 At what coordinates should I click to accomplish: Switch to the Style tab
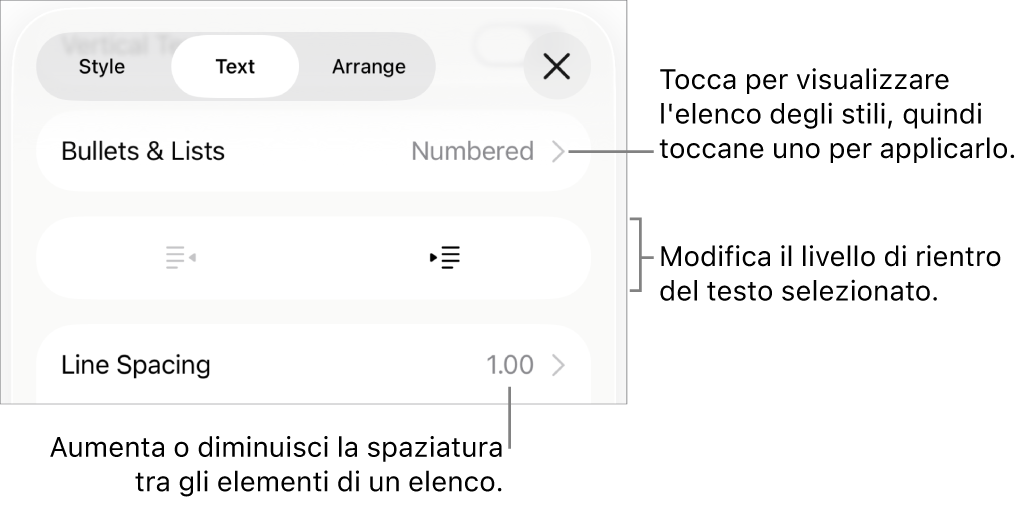(102, 67)
